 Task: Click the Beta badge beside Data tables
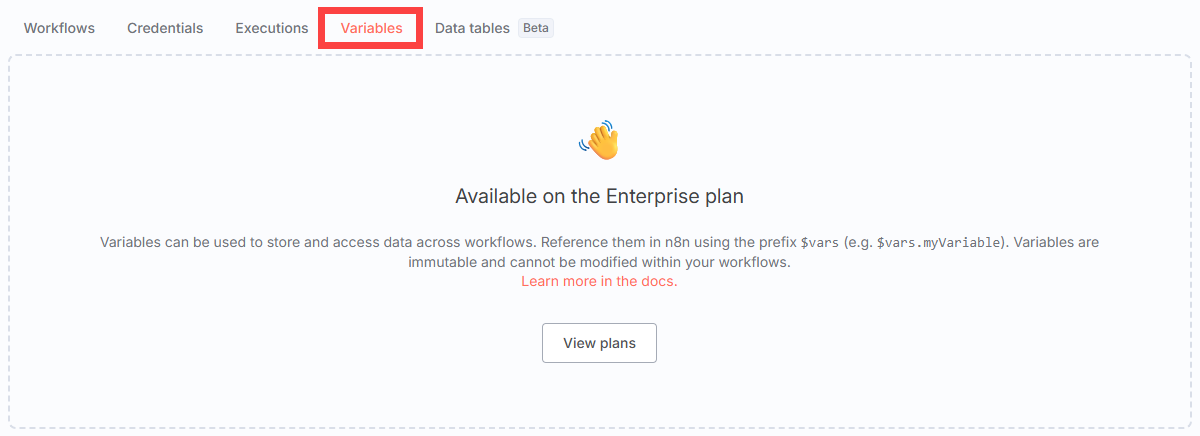click(x=536, y=28)
